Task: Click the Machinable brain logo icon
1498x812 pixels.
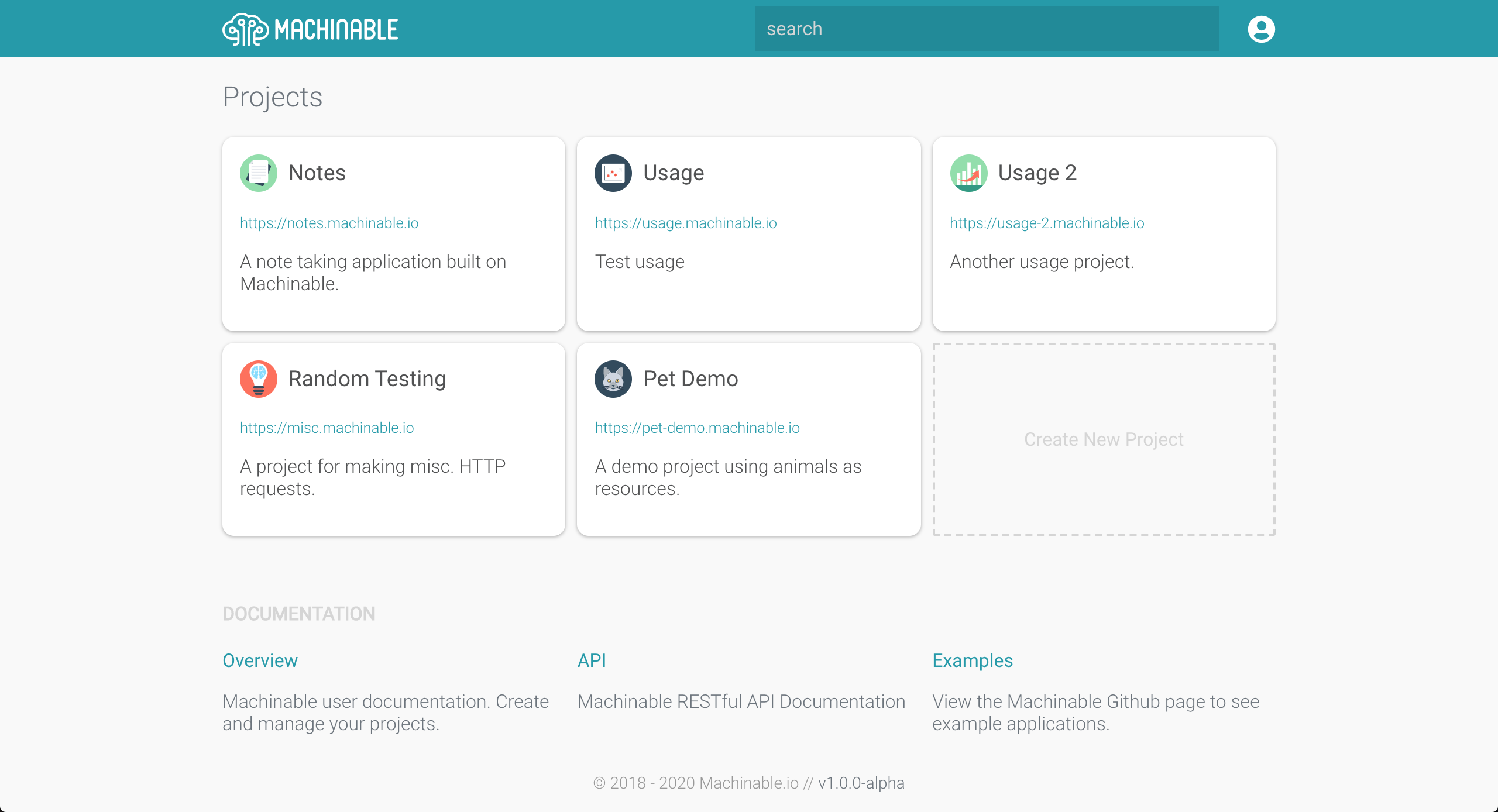Action: point(246,29)
